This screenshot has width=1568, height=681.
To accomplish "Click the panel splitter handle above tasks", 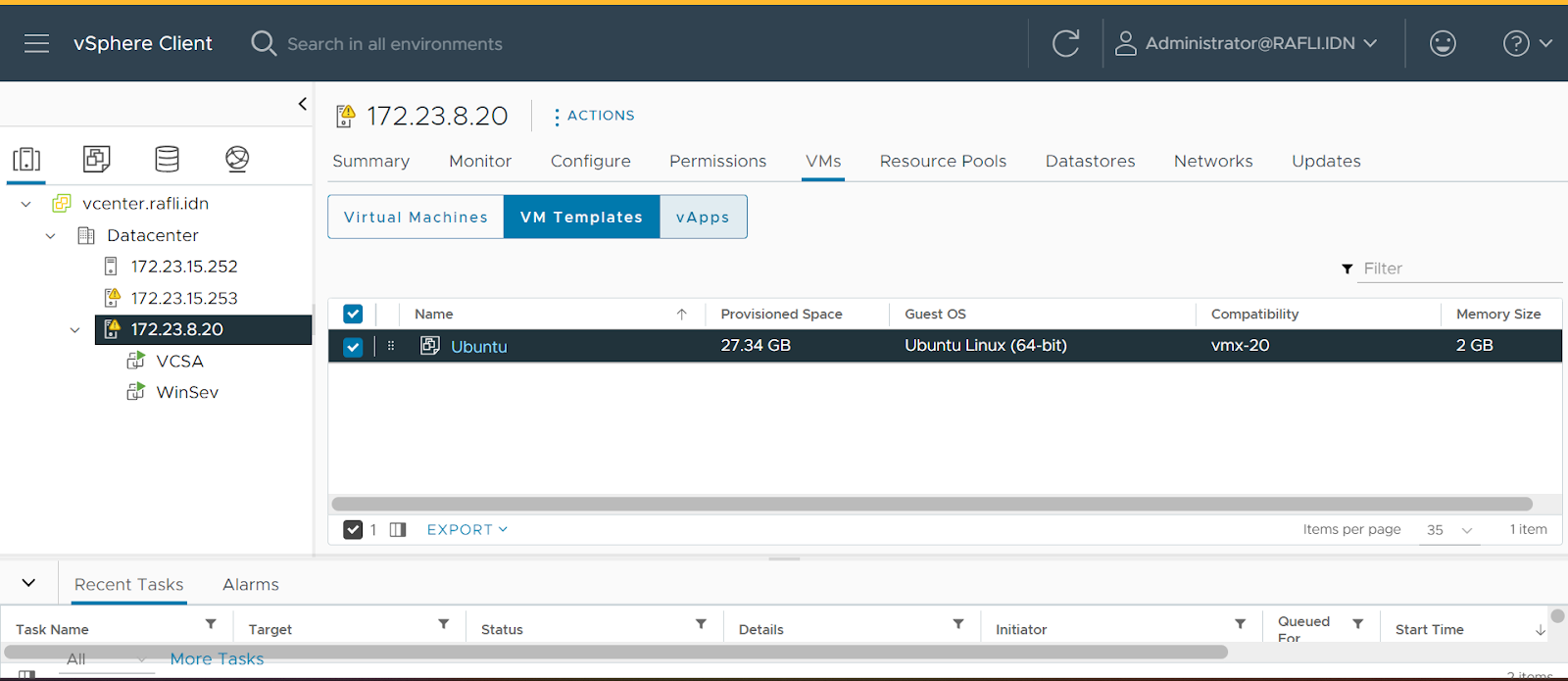I will [x=784, y=559].
